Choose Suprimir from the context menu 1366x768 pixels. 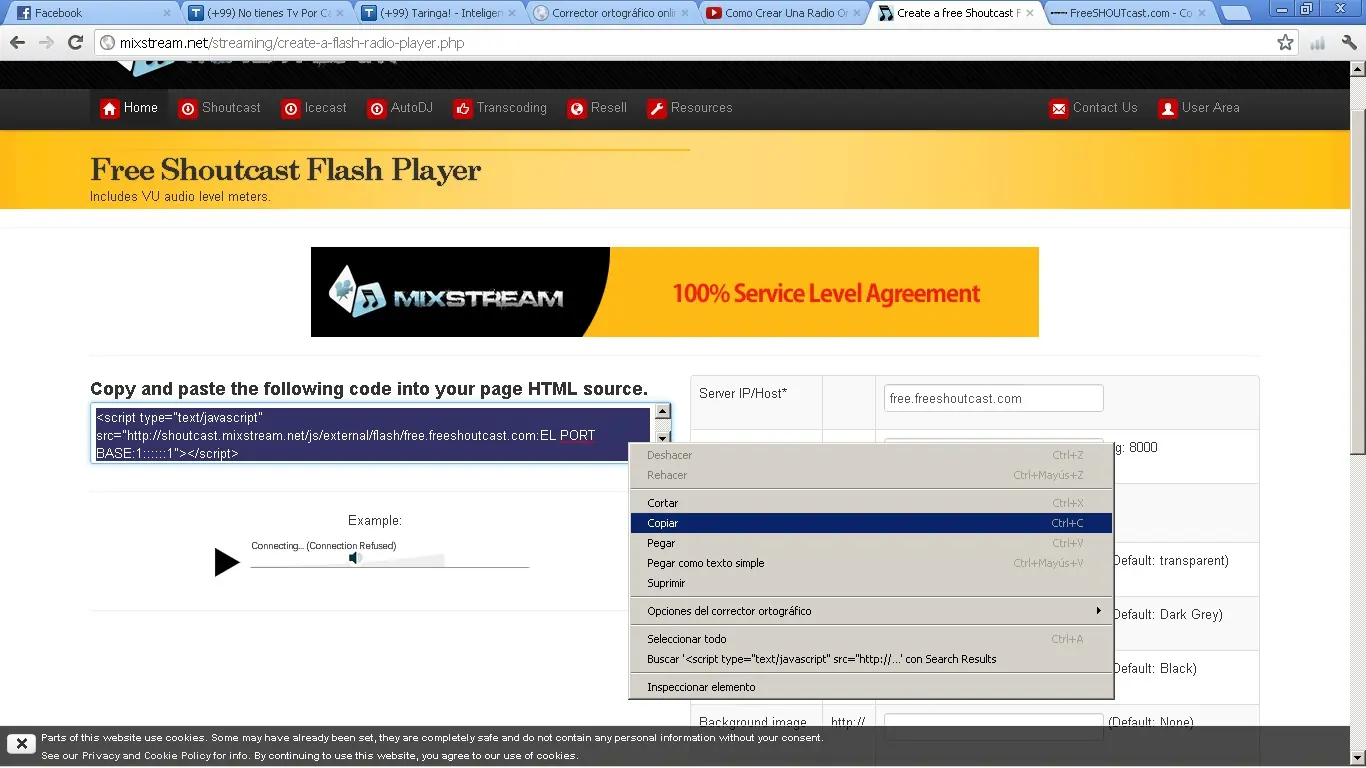(x=871, y=583)
